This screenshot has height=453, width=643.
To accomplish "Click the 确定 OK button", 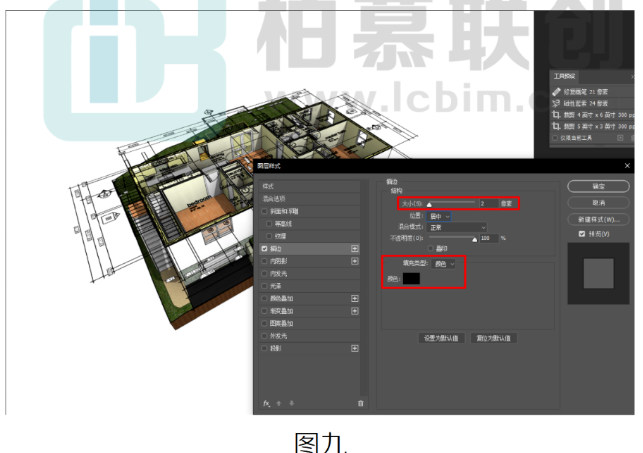I will tap(598, 187).
